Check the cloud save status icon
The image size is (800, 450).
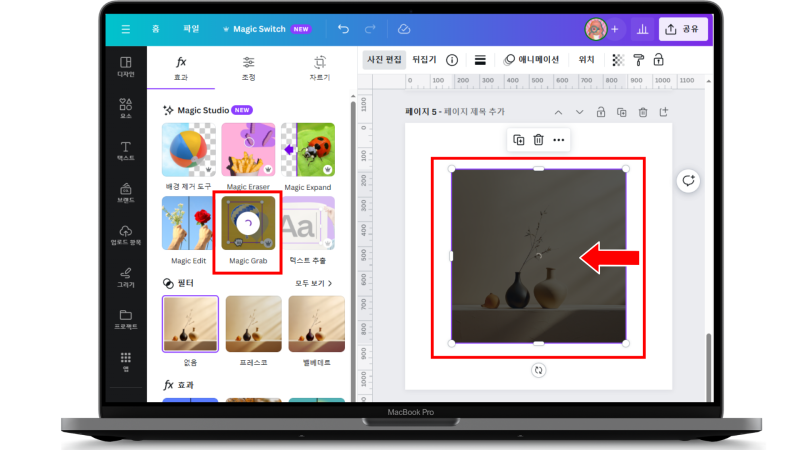coord(404,29)
